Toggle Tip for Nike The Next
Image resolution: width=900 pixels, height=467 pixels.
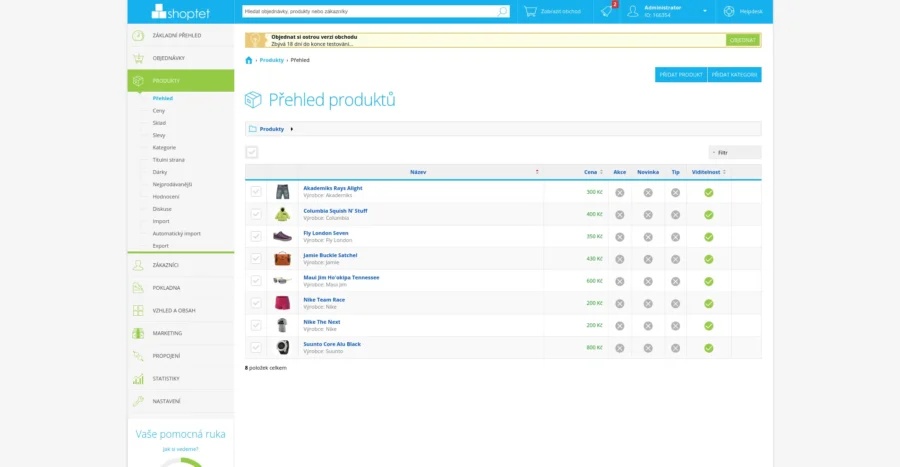click(x=676, y=326)
